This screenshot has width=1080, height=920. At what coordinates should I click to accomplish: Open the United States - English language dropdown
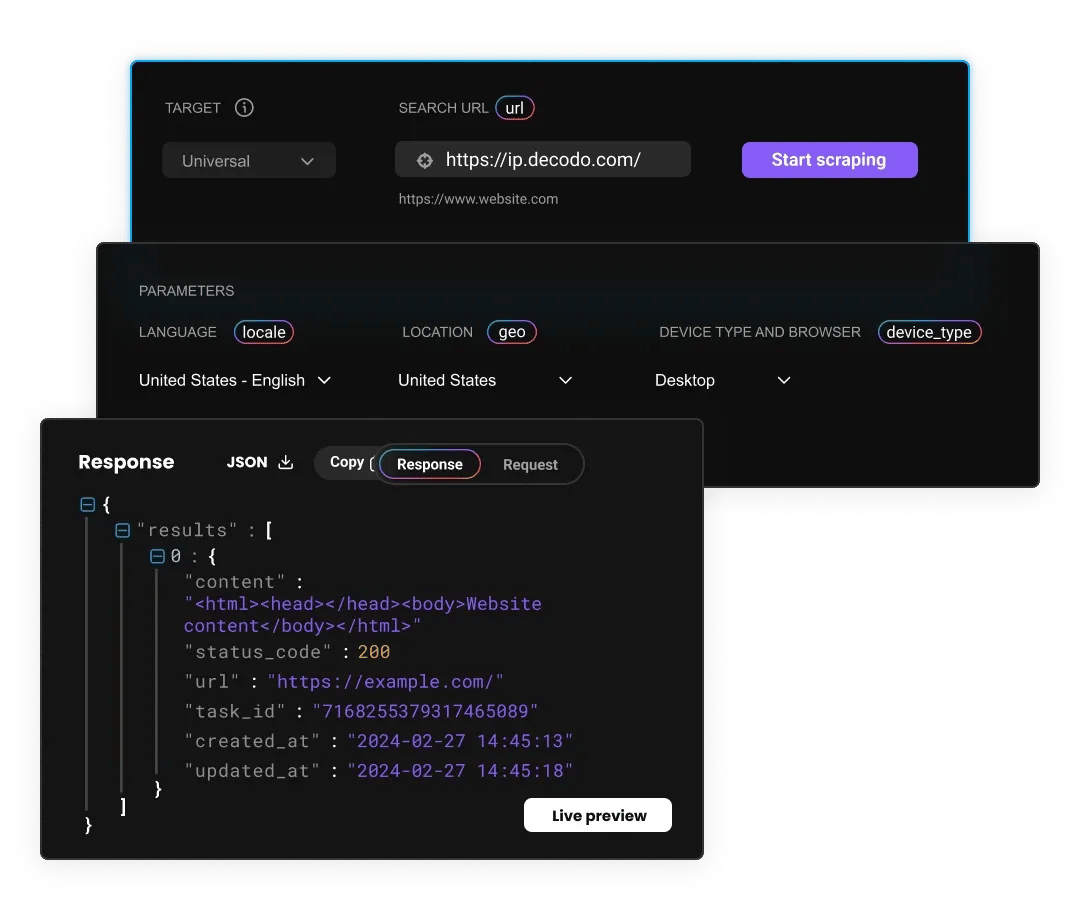(235, 380)
